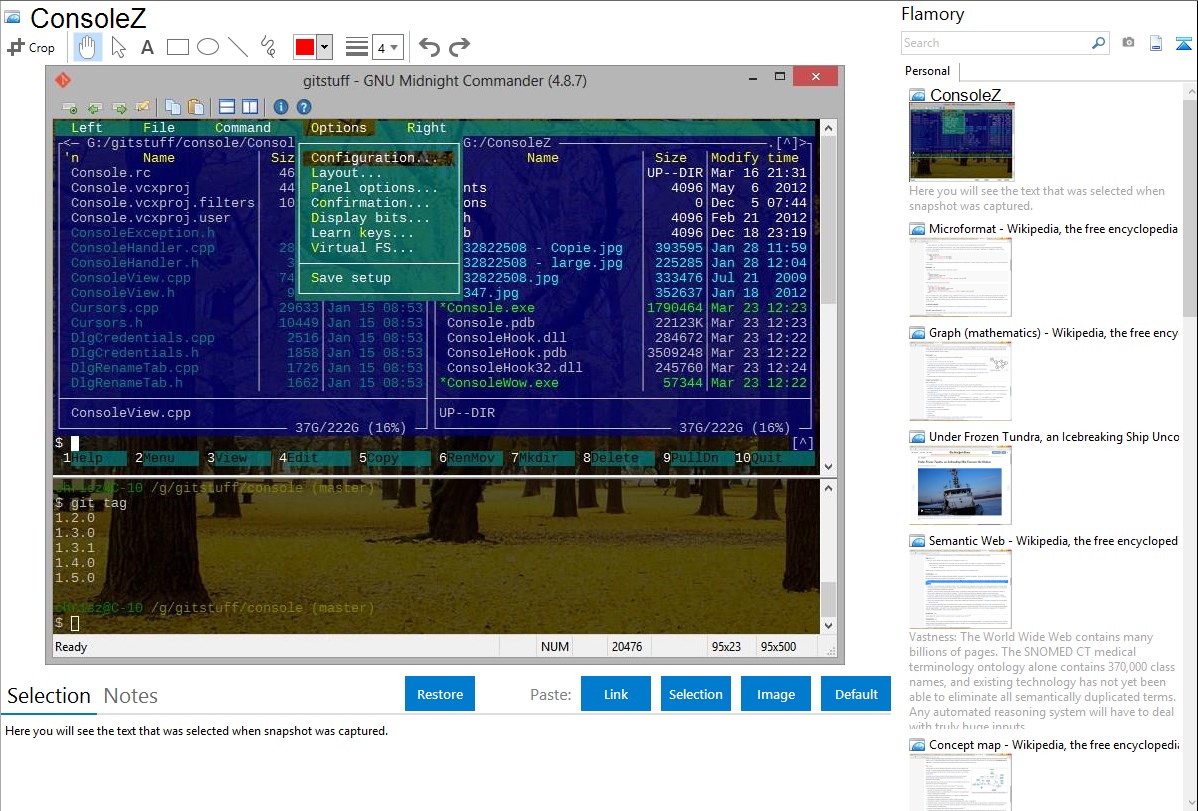The height and width of the screenshot is (811, 1198).
Task: Click the blue Selection paste button
Action: coord(695,694)
